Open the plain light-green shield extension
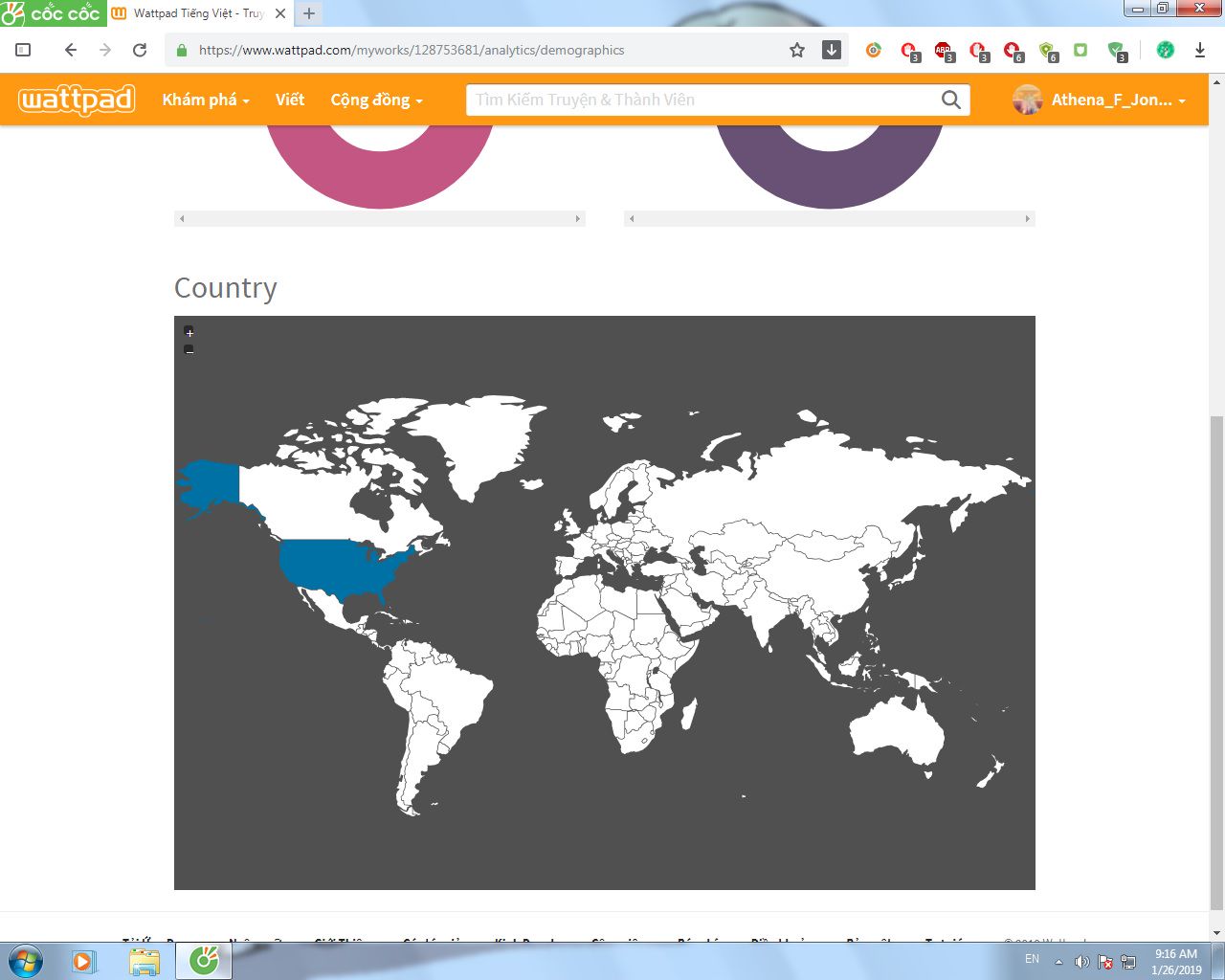 click(x=1080, y=50)
